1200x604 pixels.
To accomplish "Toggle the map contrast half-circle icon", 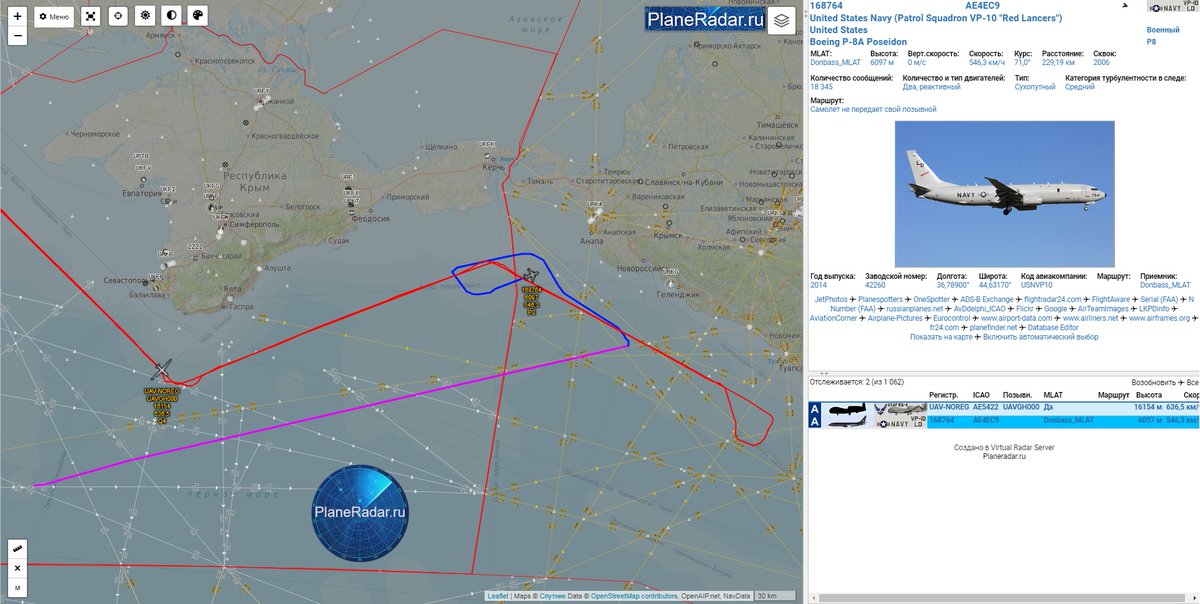I will (171, 17).
